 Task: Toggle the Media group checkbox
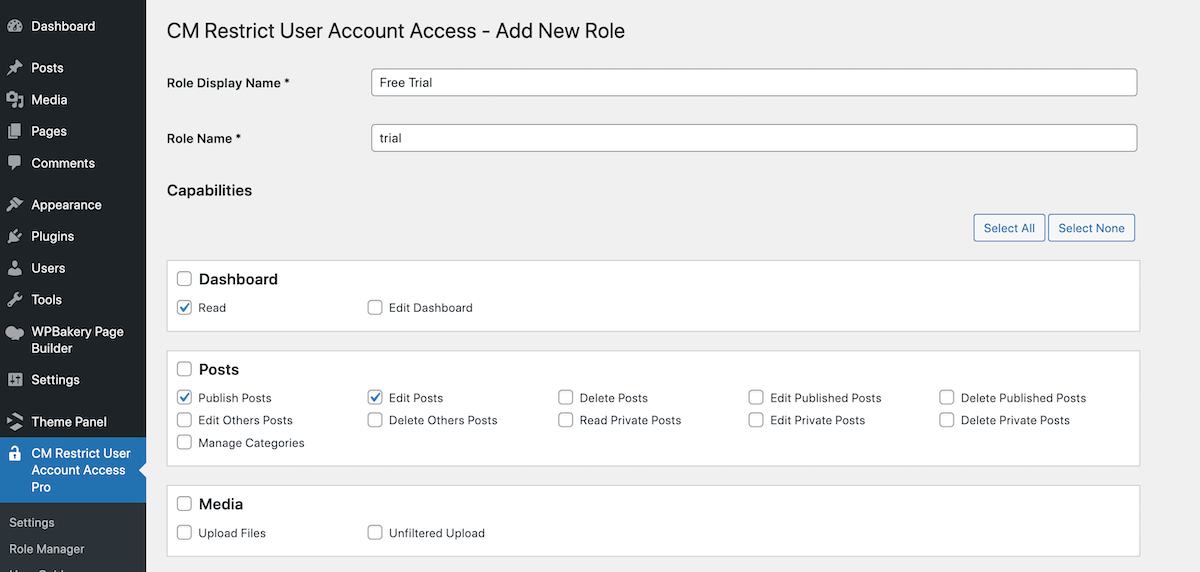click(184, 504)
